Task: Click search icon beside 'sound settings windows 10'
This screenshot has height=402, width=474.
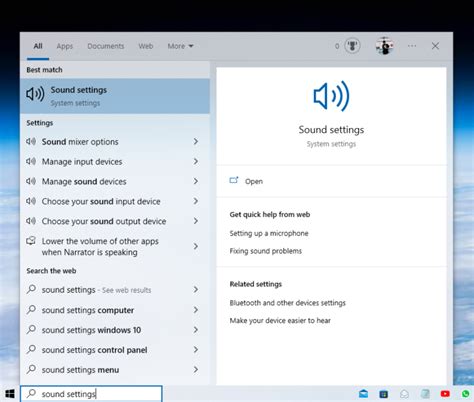Action: point(31,329)
